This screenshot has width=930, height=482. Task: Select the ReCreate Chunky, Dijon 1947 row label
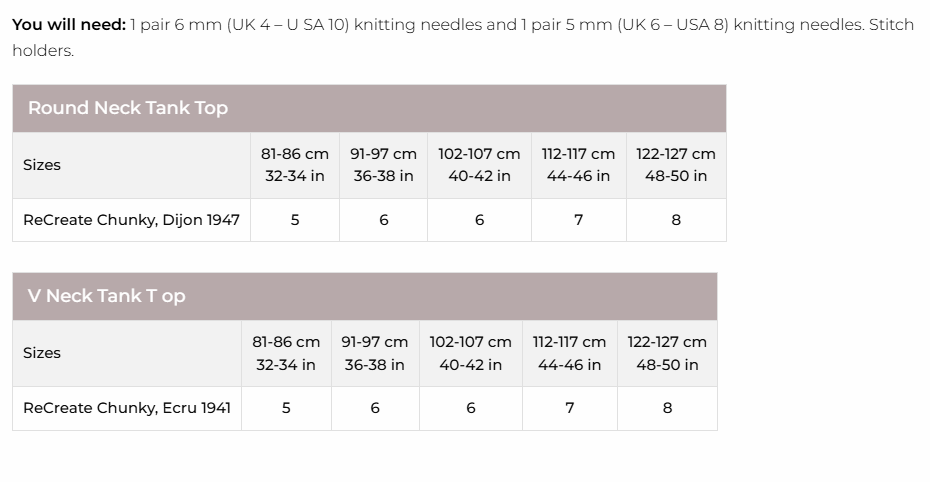pos(131,220)
